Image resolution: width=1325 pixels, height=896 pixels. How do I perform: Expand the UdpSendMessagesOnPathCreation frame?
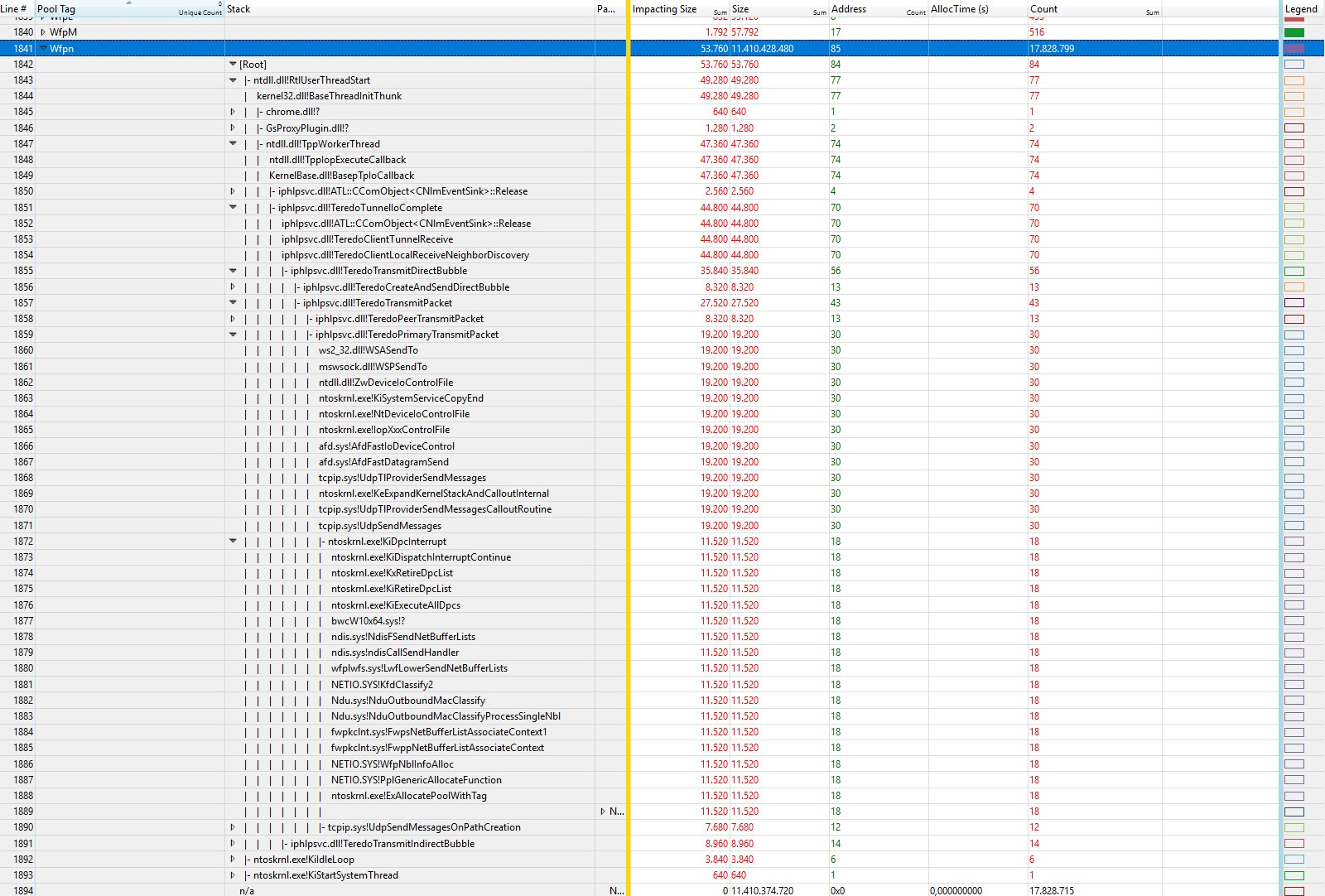pos(234,827)
